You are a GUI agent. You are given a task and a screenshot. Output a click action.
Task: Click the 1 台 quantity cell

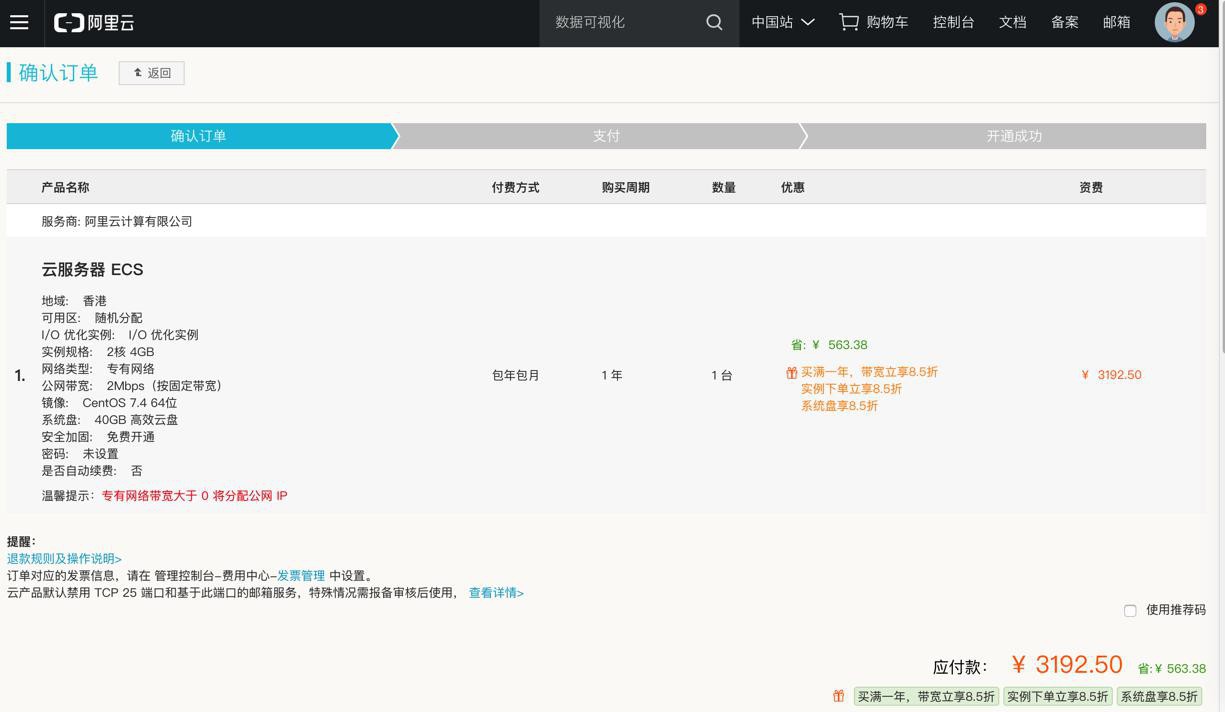tap(722, 375)
